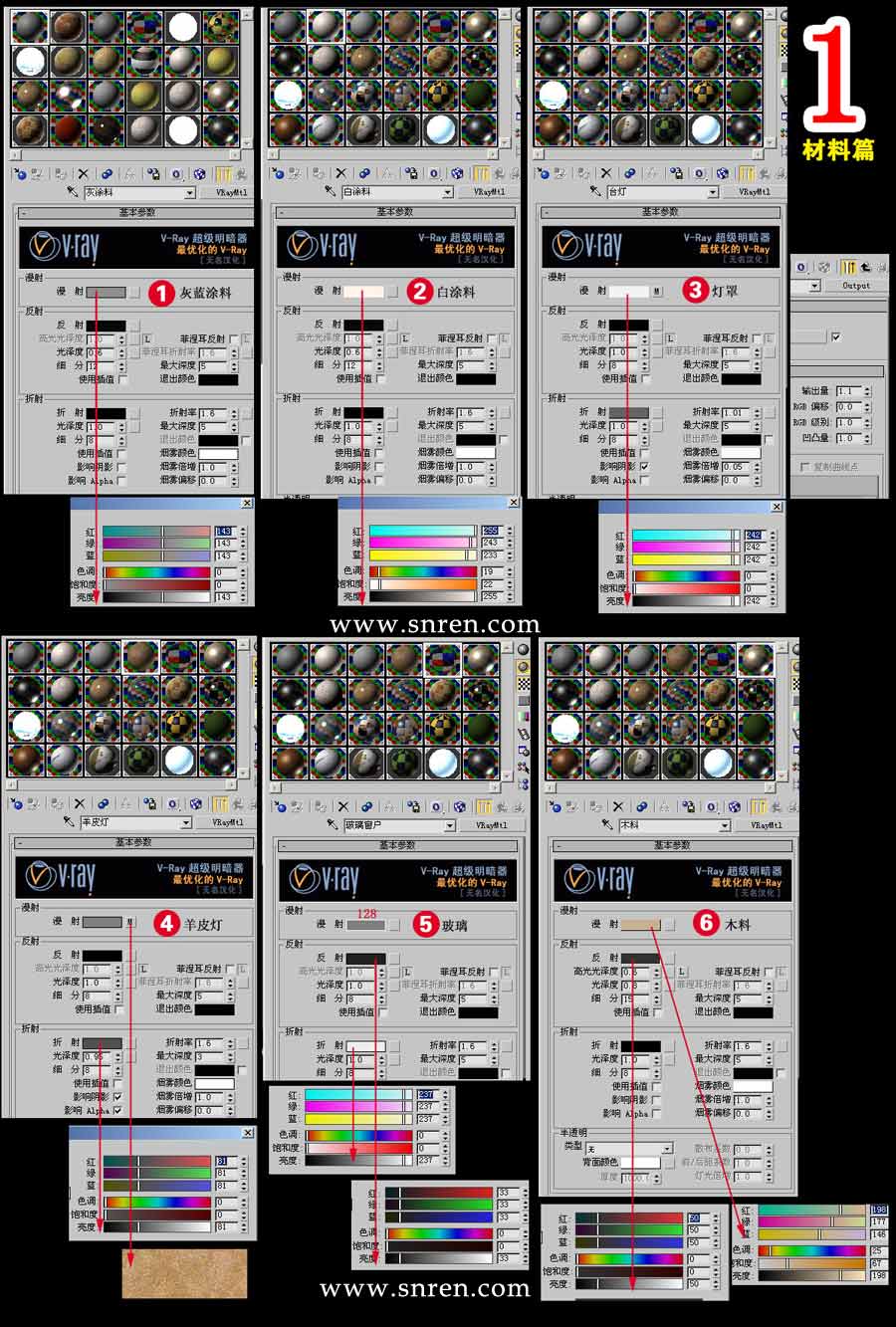
Task: Click gray 漫射 color swatch in 灰涂料 panel
Action: pyautogui.click(x=106, y=293)
